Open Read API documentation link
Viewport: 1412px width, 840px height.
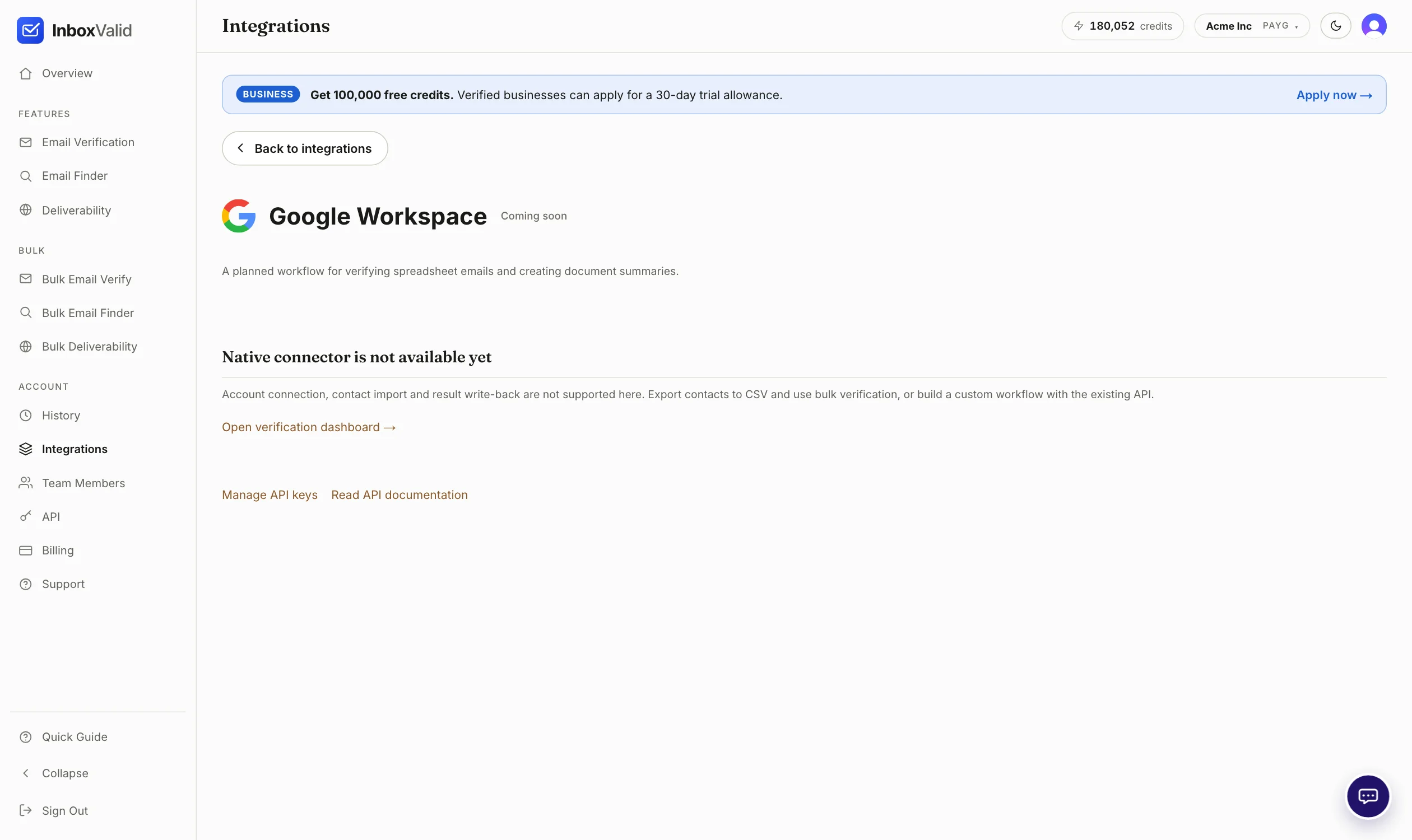click(x=400, y=495)
